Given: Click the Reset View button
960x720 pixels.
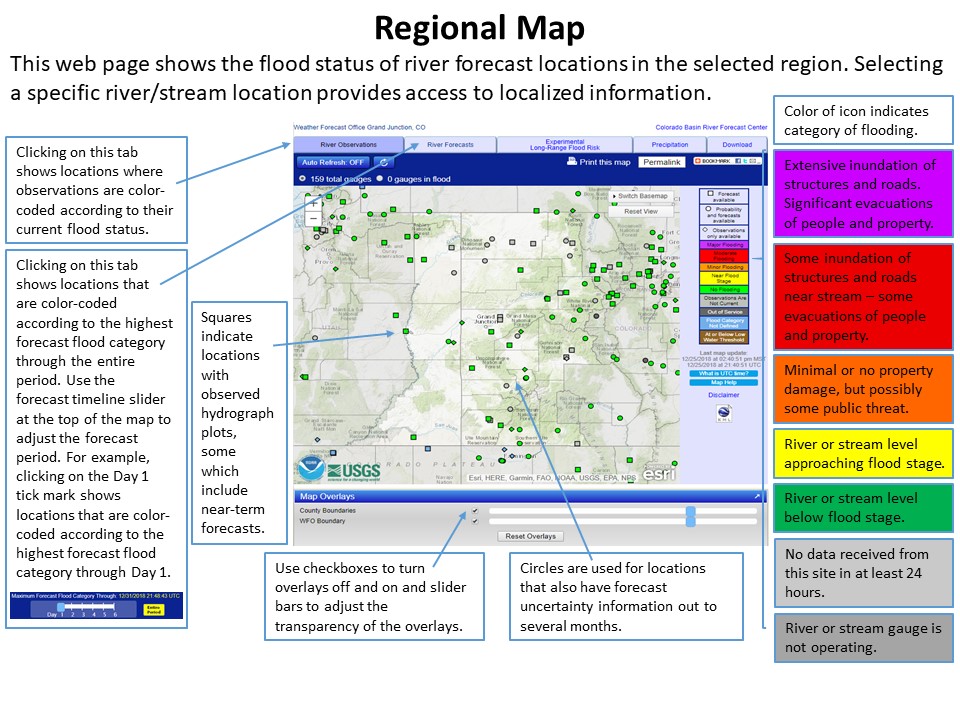Looking at the screenshot, I should (x=641, y=211).
